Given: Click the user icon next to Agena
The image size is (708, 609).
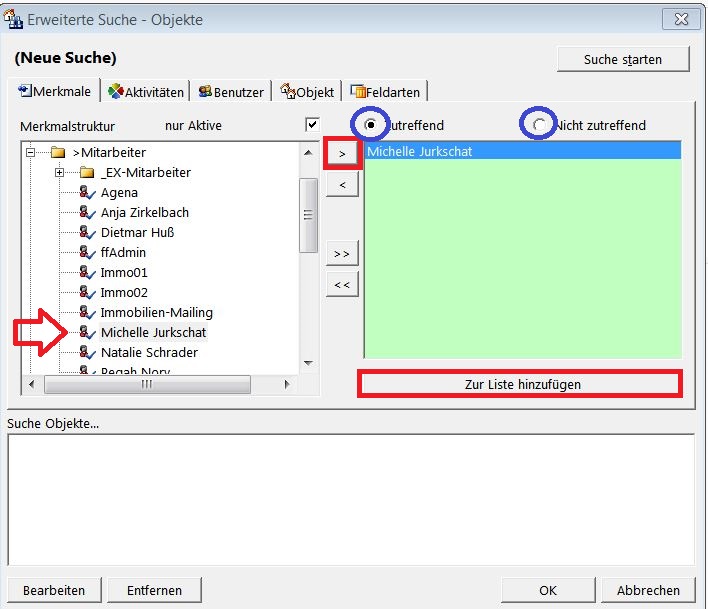Looking at the screenshot, I should tap(87, 193).
